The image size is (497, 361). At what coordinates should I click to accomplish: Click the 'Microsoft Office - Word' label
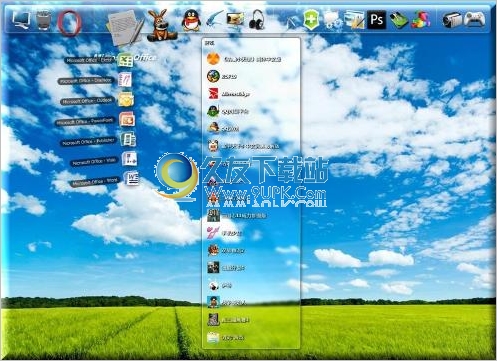[95, 182]
